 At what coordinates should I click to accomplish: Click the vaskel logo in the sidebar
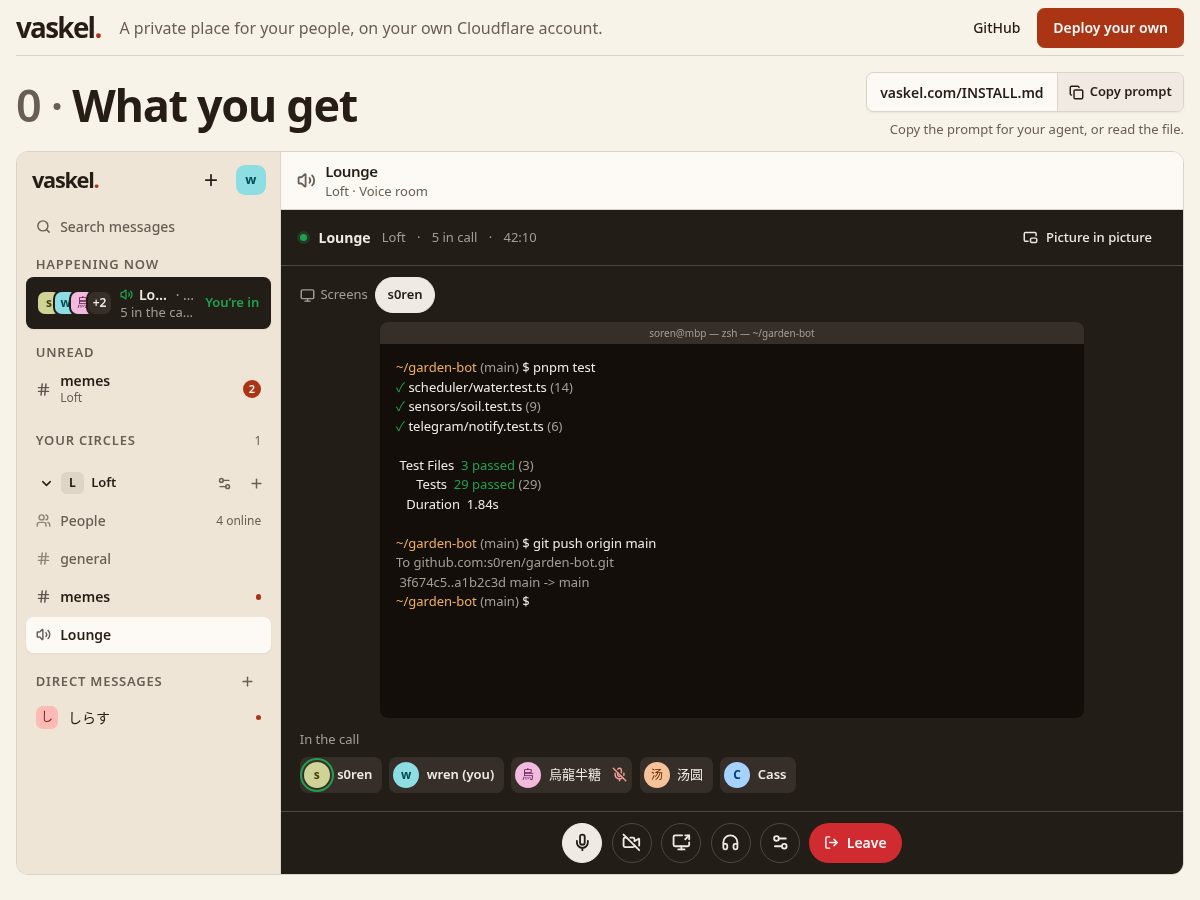click(x=65, y=181)
